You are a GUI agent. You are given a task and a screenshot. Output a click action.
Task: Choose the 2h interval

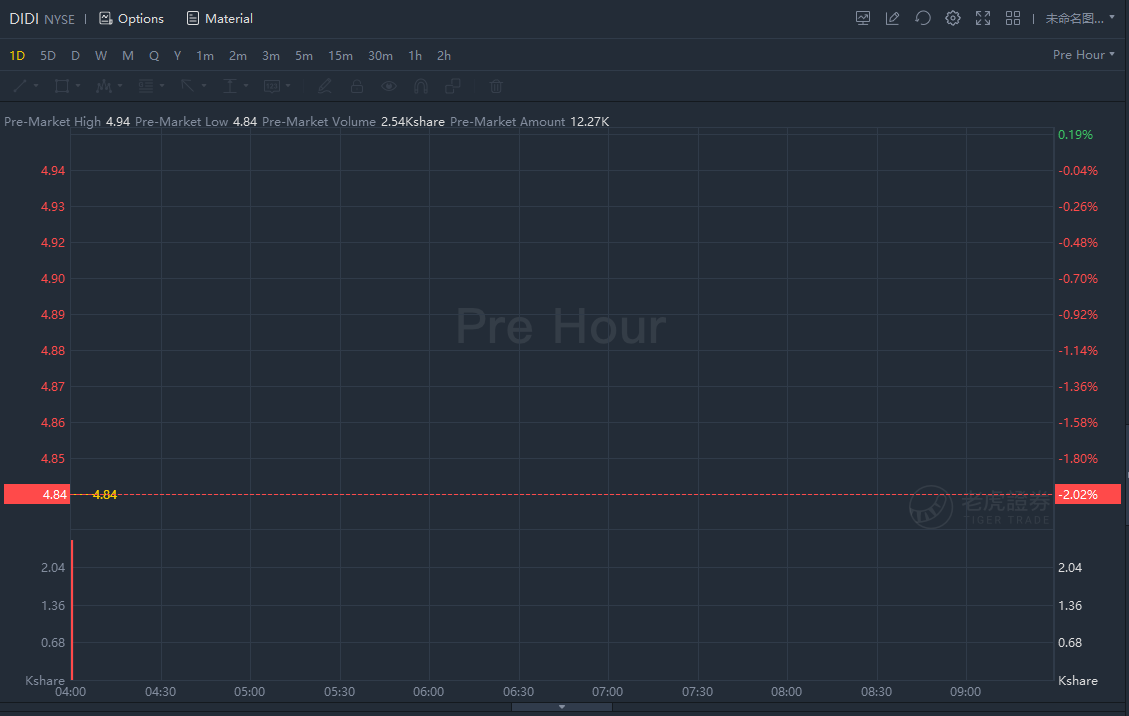pos(444,55)
